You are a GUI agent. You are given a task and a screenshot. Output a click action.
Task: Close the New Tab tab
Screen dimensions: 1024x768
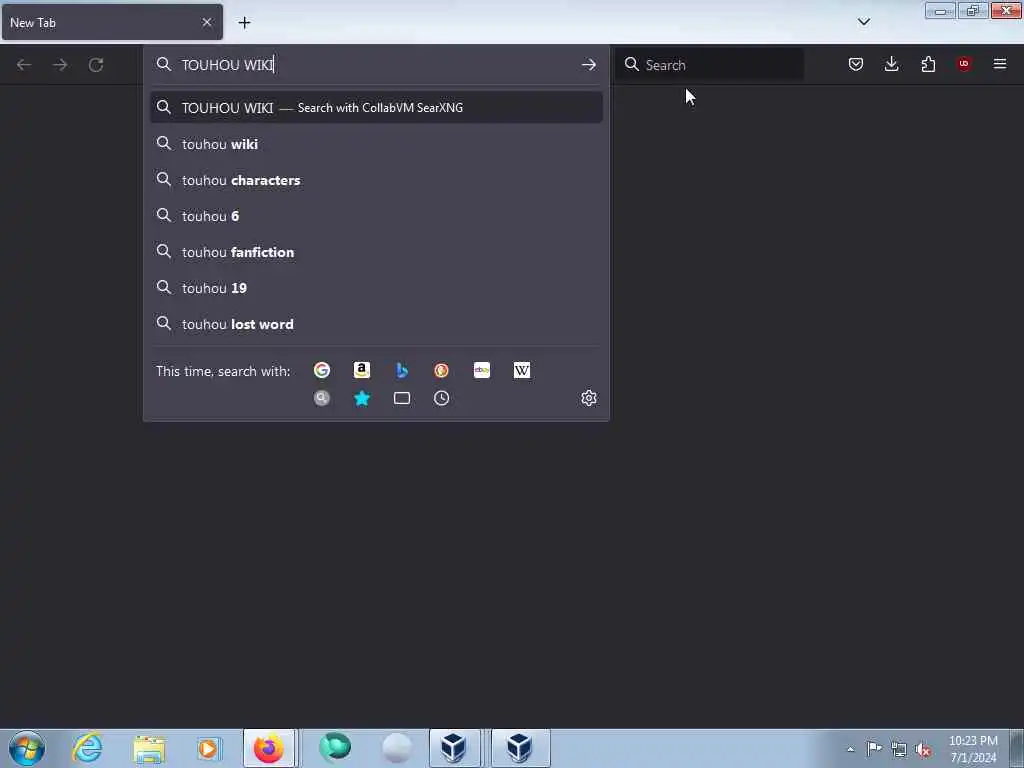(x=207, y=22)
